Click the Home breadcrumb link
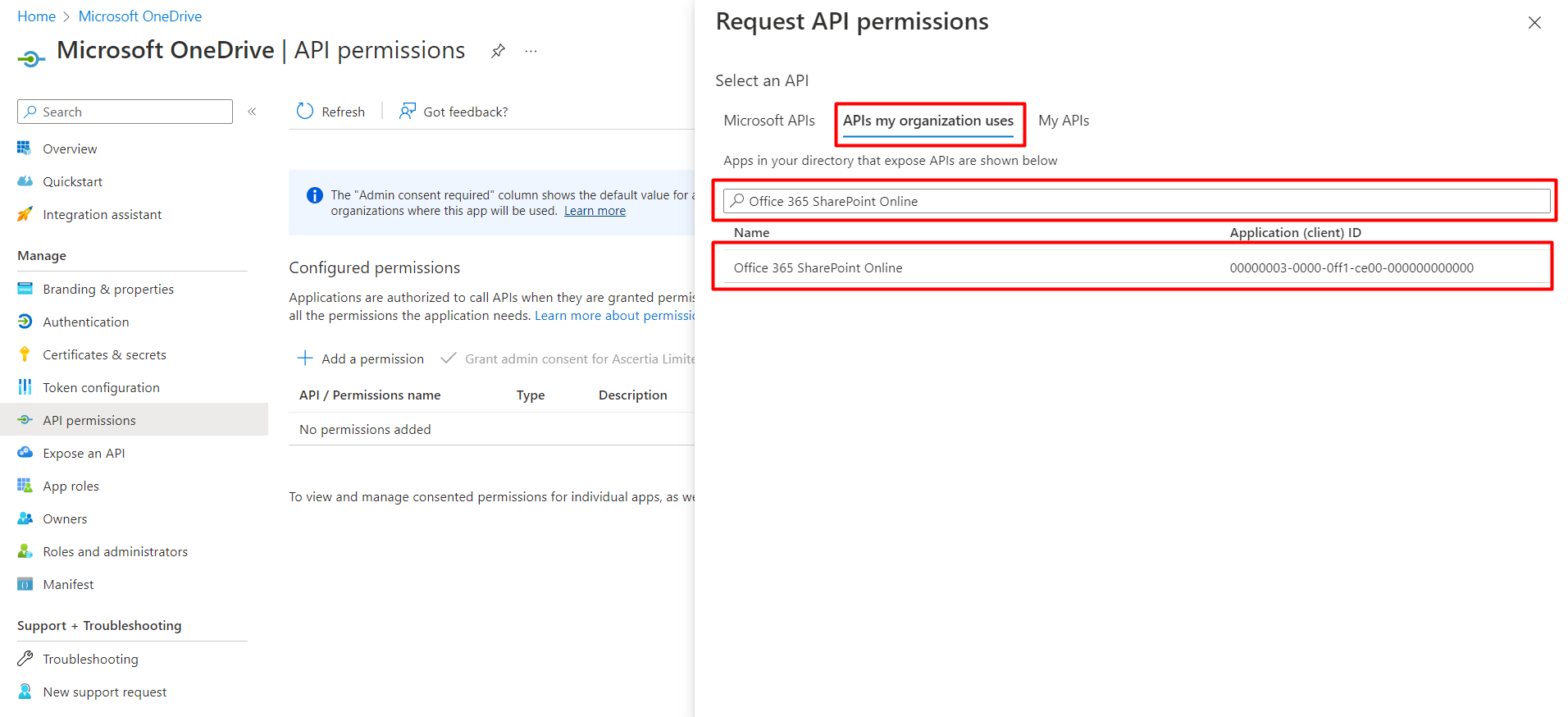The height and width of the screenshot is (717, 1568). click(36, 16)
